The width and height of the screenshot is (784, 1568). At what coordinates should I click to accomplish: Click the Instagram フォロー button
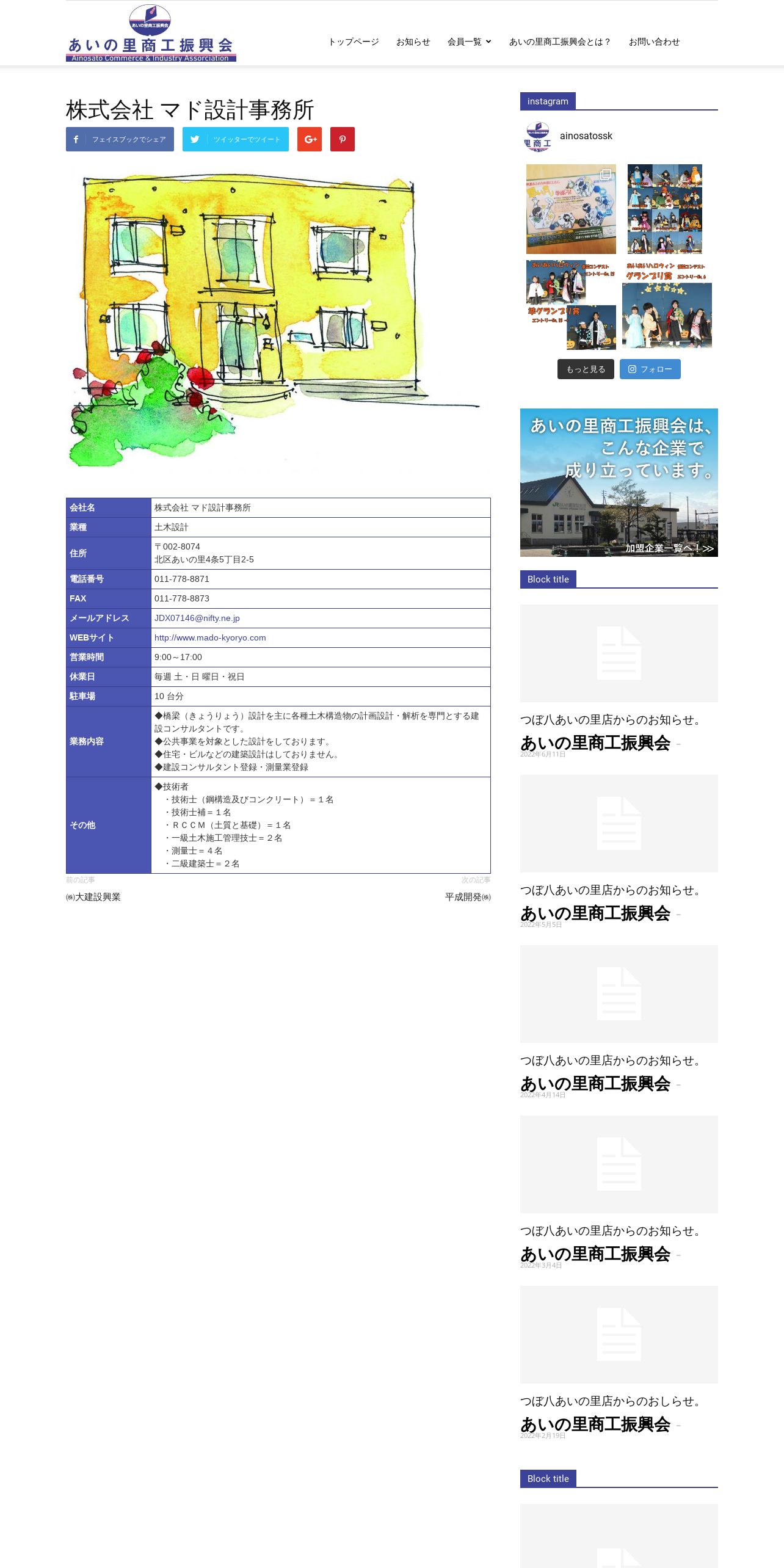pos(650,369)
